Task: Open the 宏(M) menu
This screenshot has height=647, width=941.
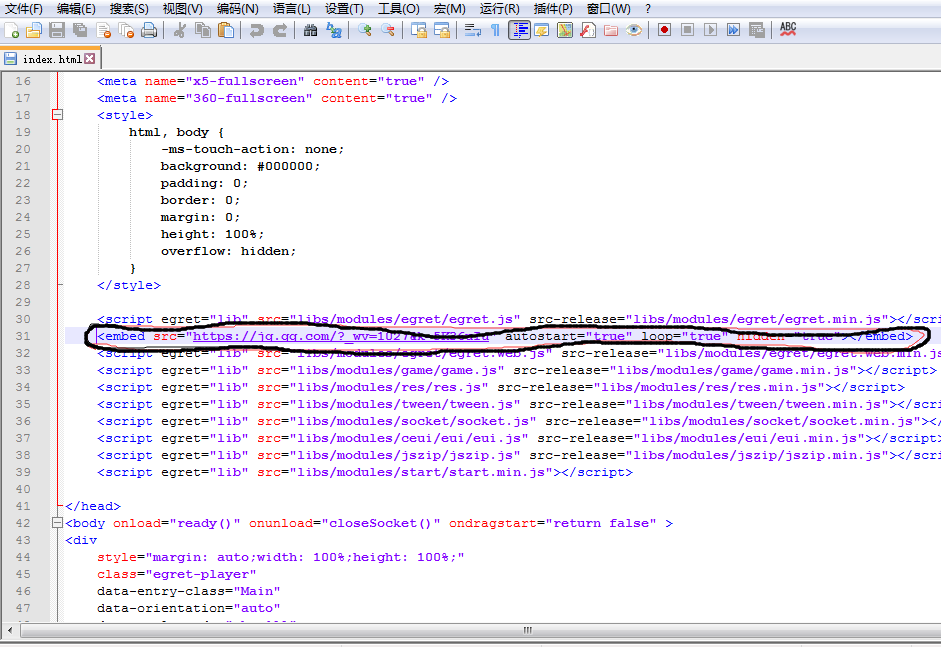Action: (449, 9)
